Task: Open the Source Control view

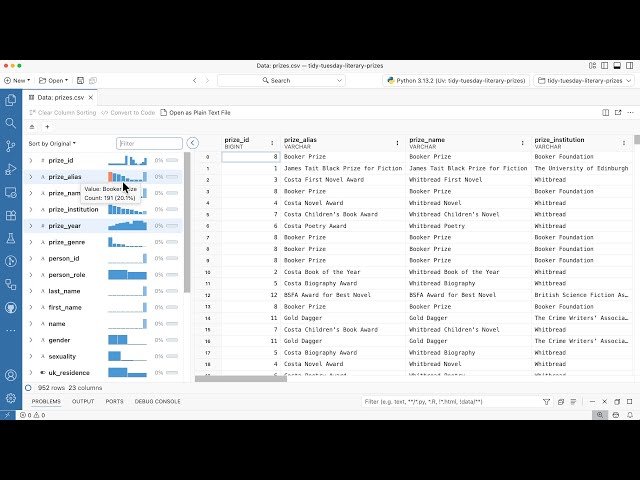Action: (11, 146)
